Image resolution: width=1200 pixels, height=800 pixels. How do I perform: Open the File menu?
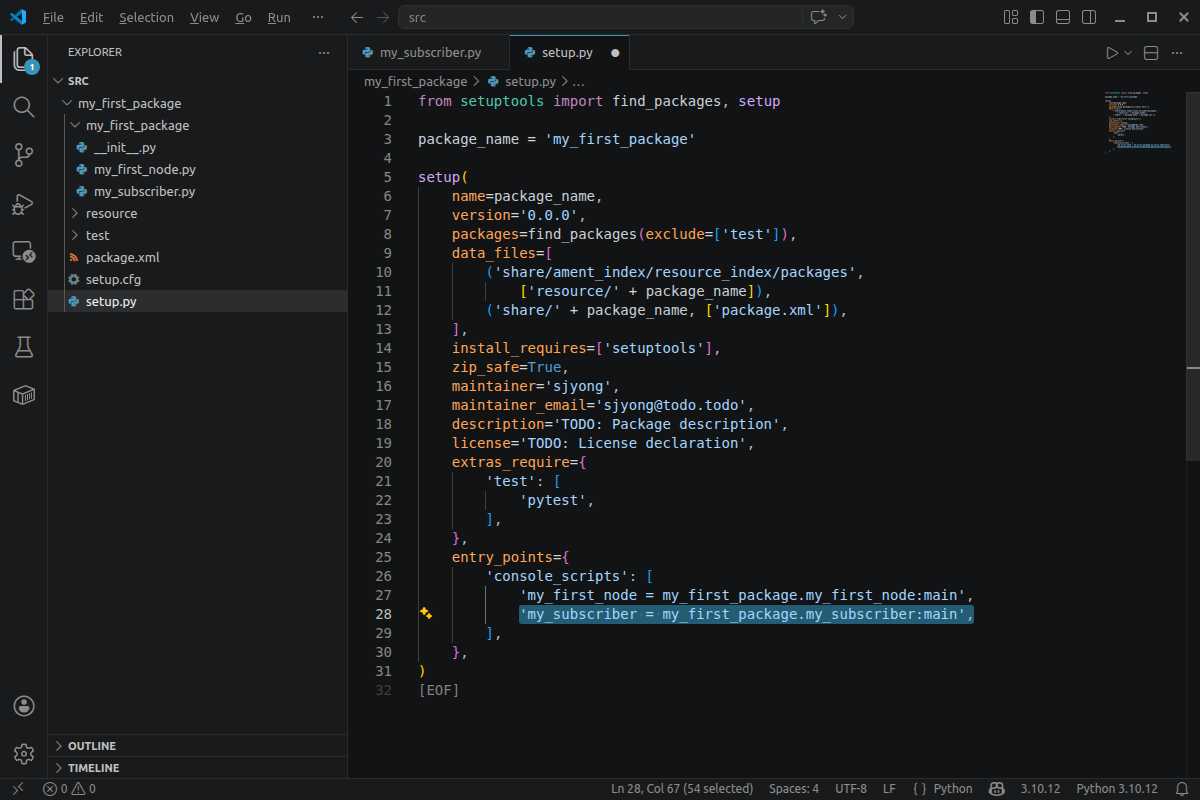53,17
